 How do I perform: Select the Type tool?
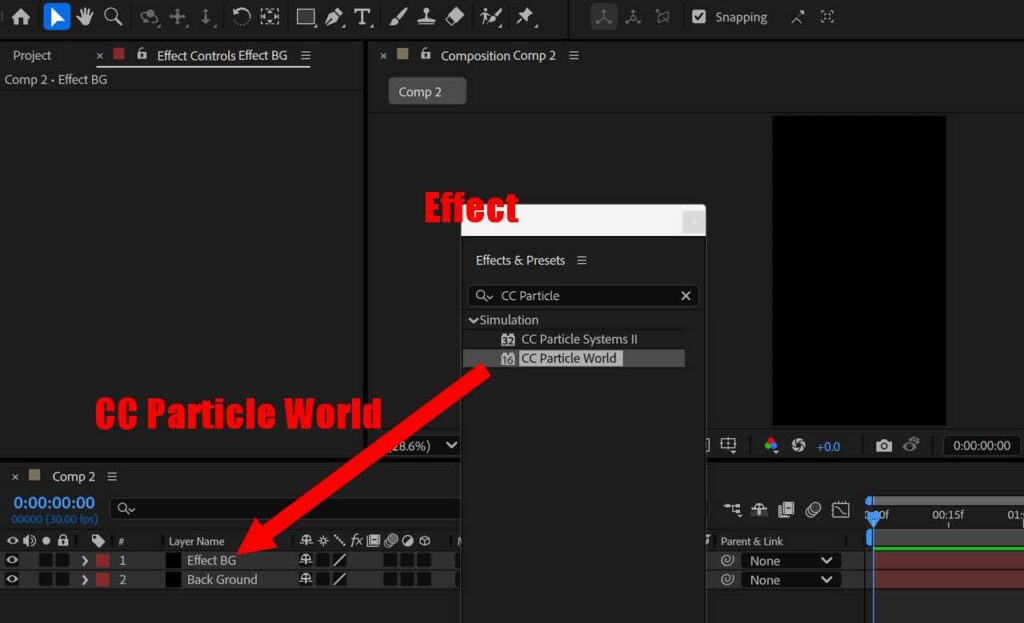(x=362, y=17)
